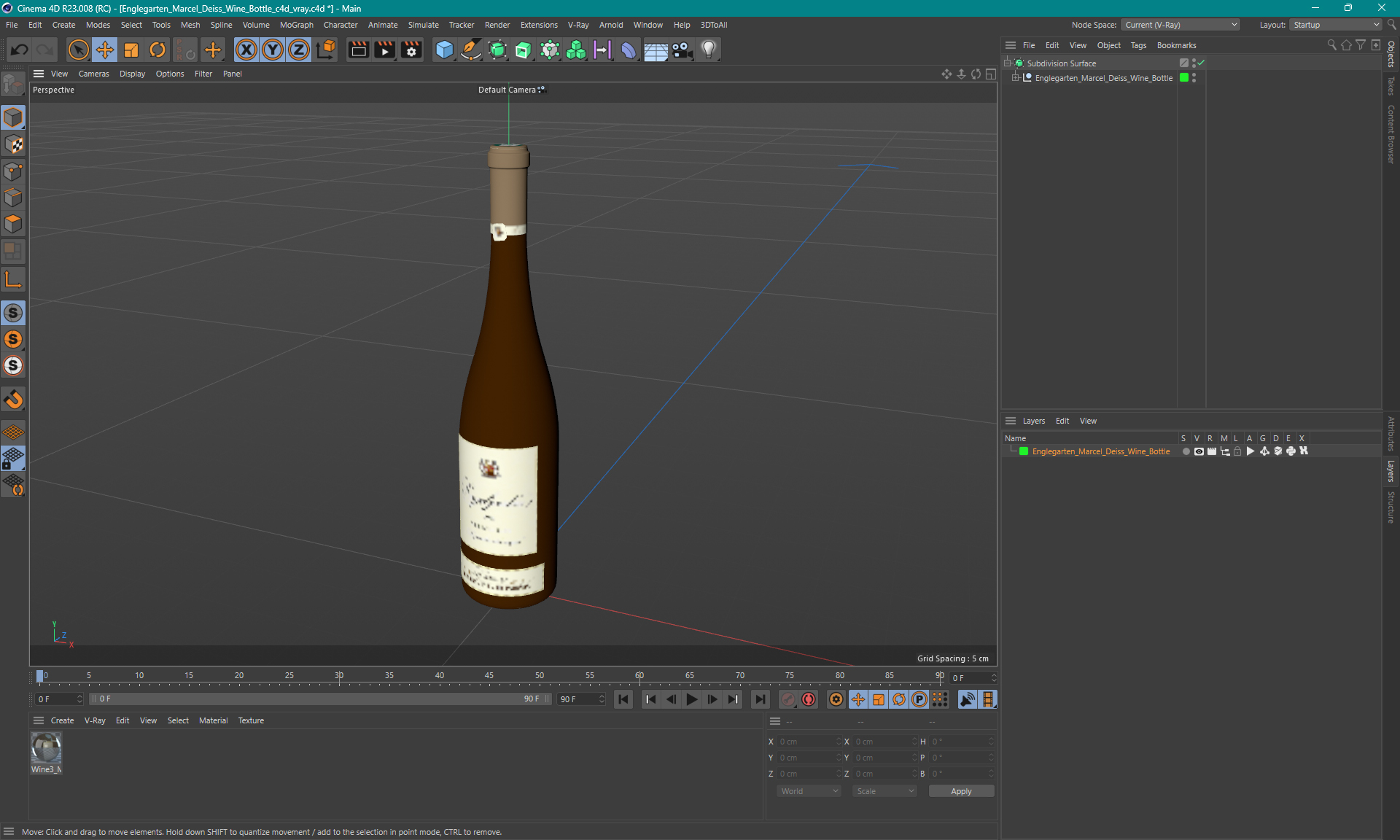Screen dimensions: 1400x840
Task: Click the green wine bottle layer color swatch
Action: 1024,451
